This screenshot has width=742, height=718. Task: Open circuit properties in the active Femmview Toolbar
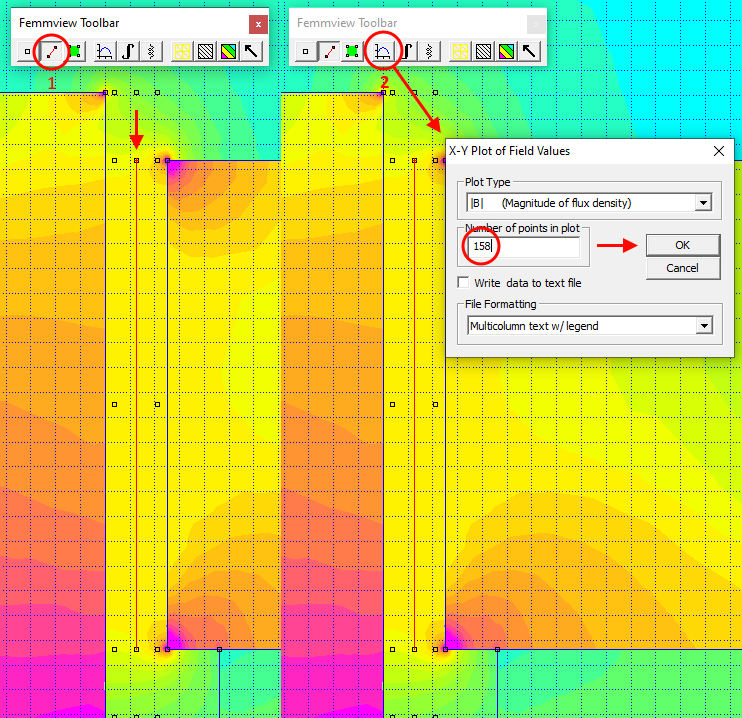(x=151, y=52)
